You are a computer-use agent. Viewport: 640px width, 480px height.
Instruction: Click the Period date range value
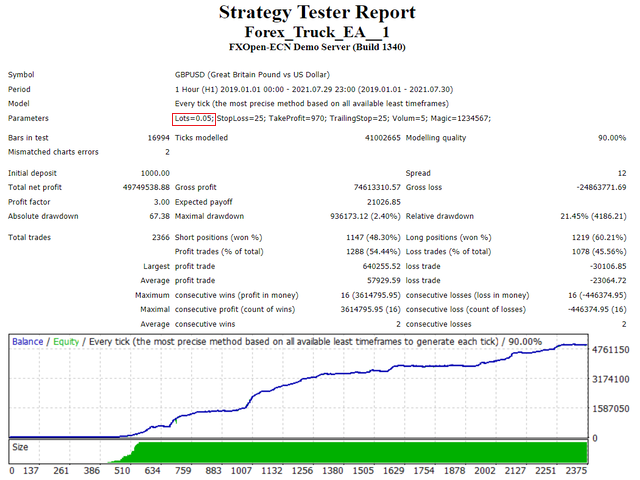(313, 89)
